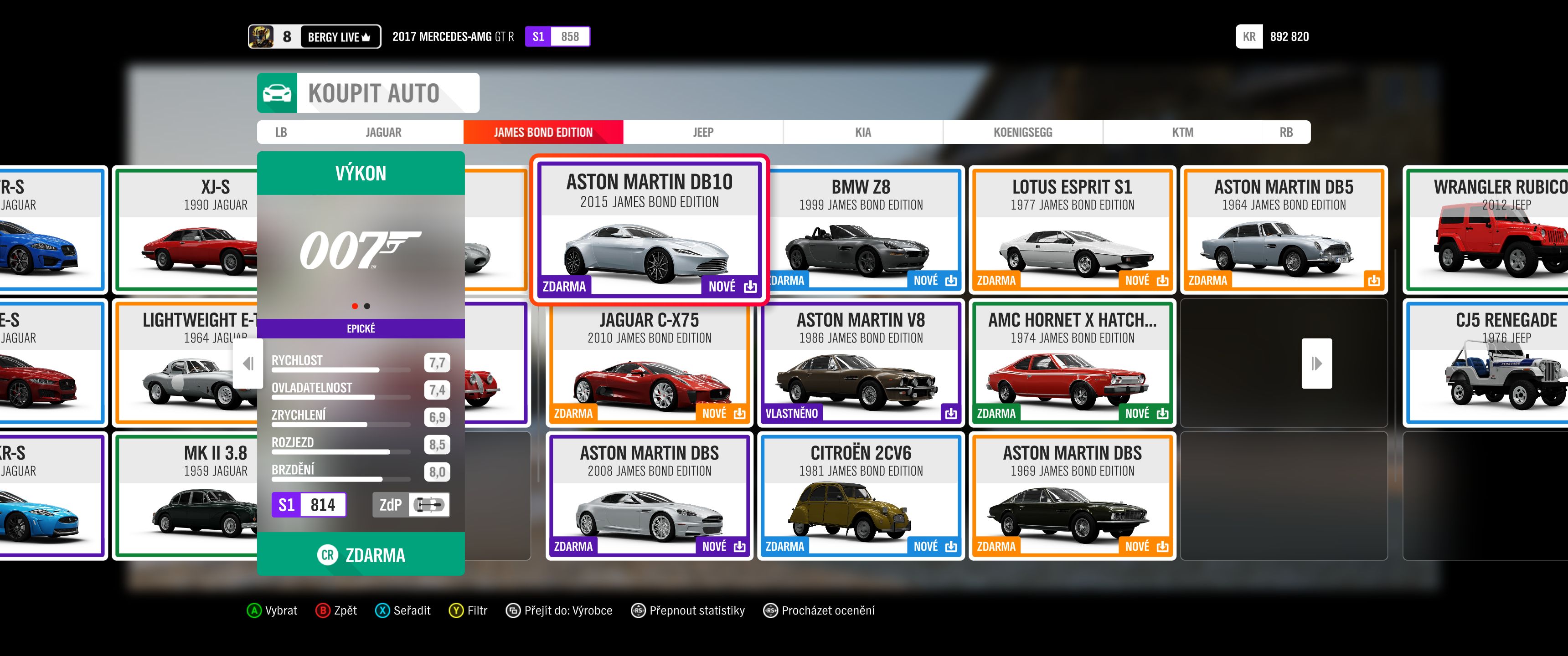This screenshot has height=656, width=1568.
Task: Click the Filtr filter label in the bottom bar
Action: (x=478, y=610)
